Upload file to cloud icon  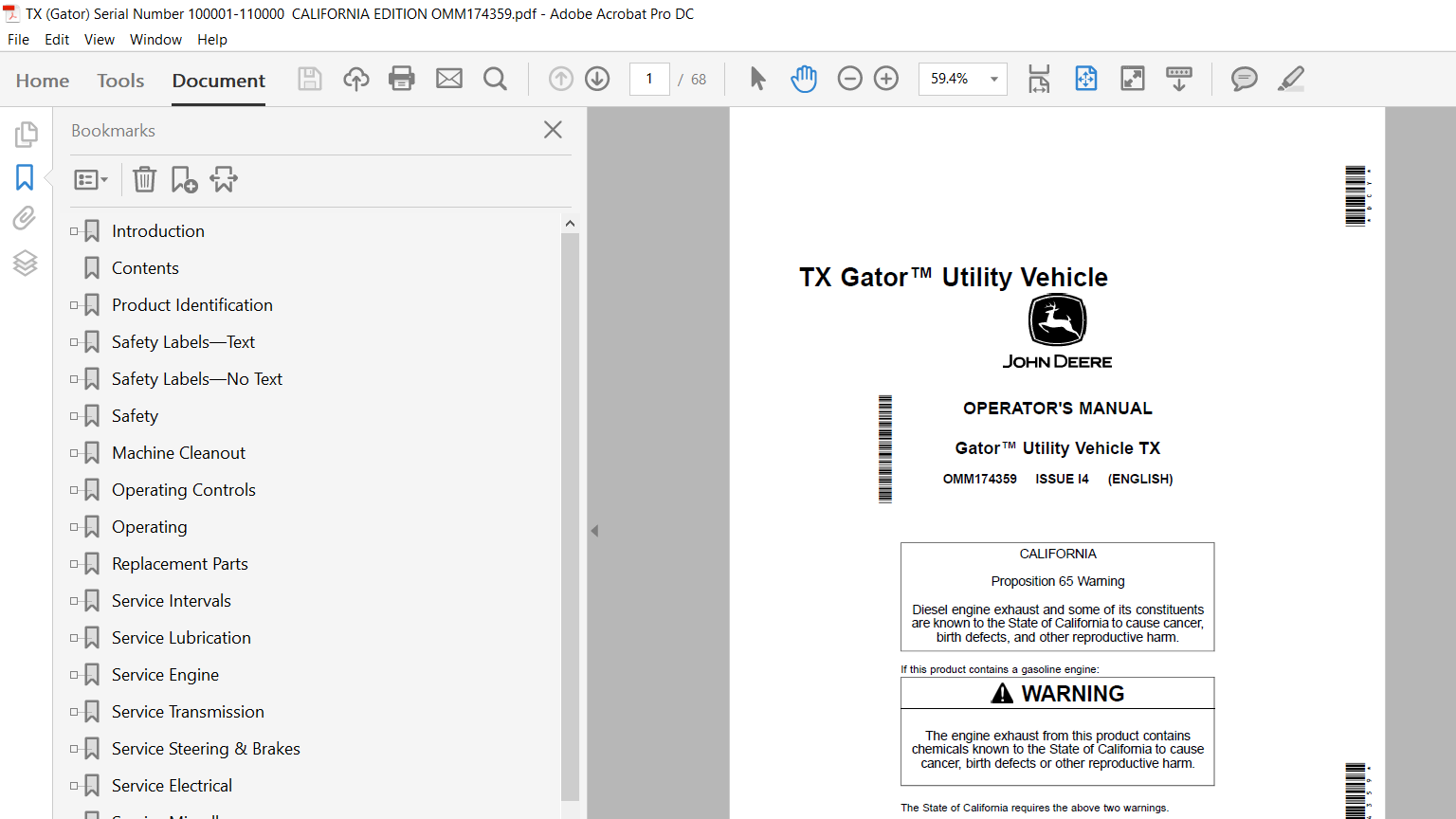pos(355,79)
